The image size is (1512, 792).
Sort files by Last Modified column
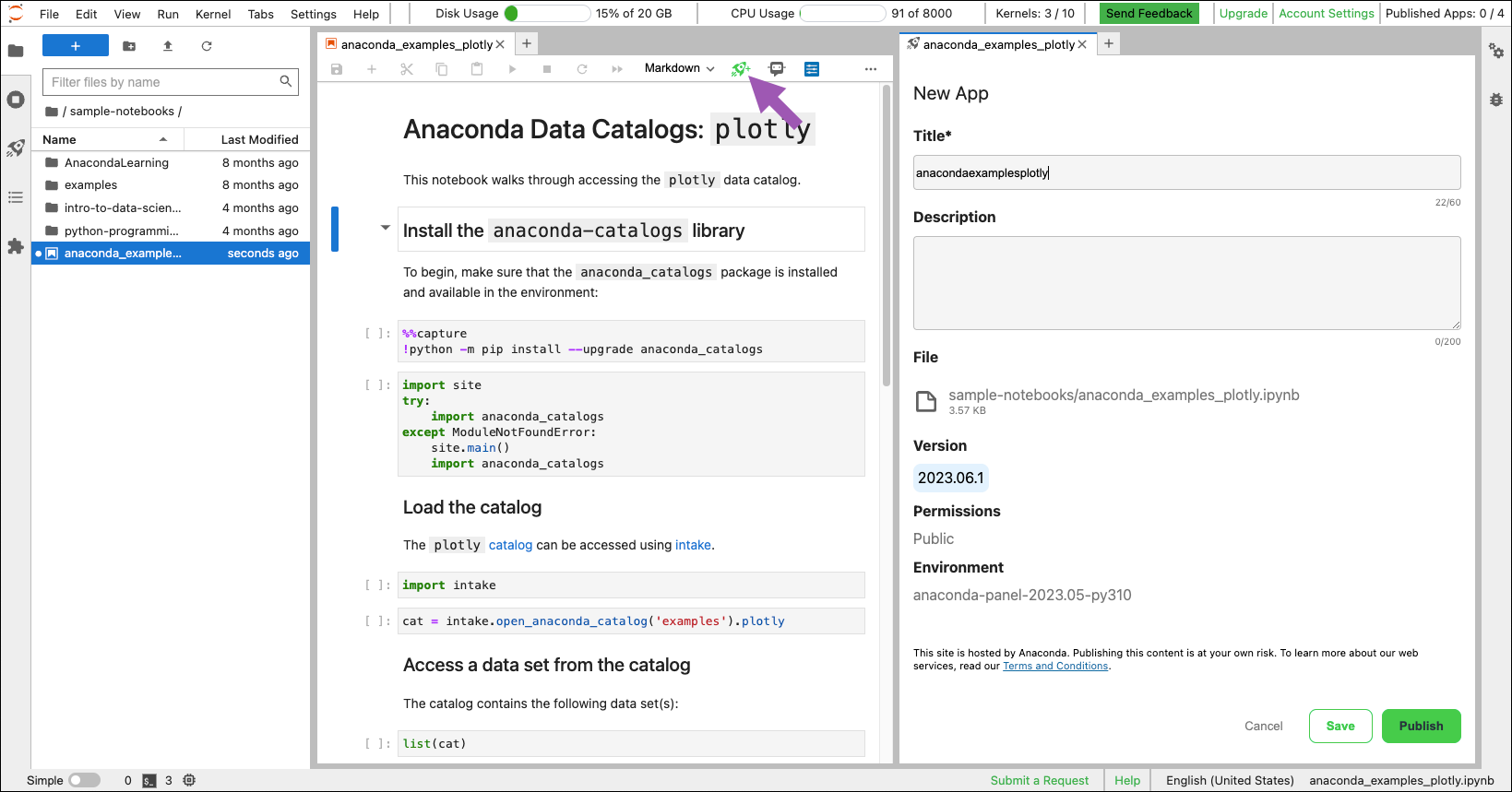(x=248, y=139)
